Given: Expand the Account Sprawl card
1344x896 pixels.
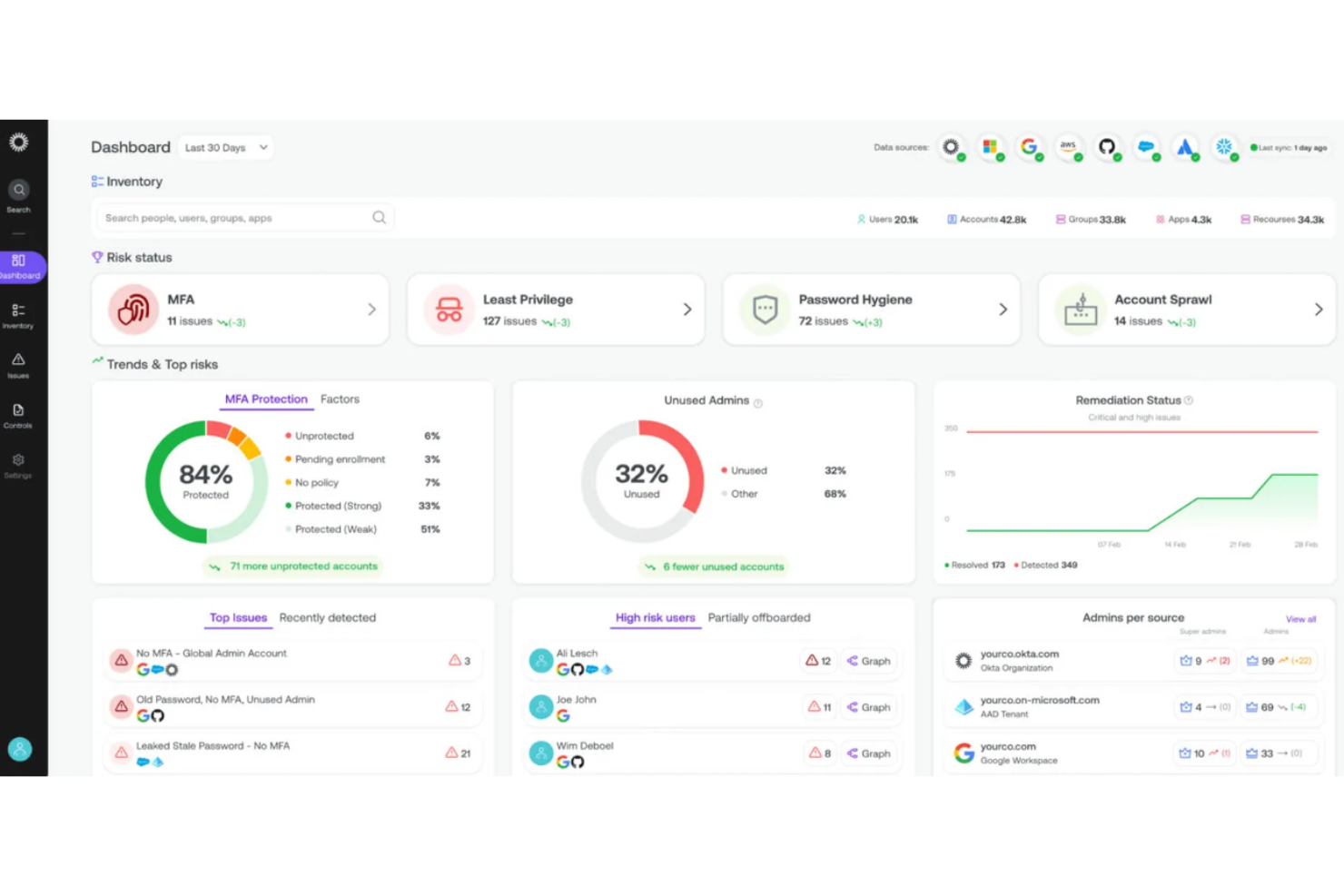Looking at the screenshot, I should point(1319,309).
